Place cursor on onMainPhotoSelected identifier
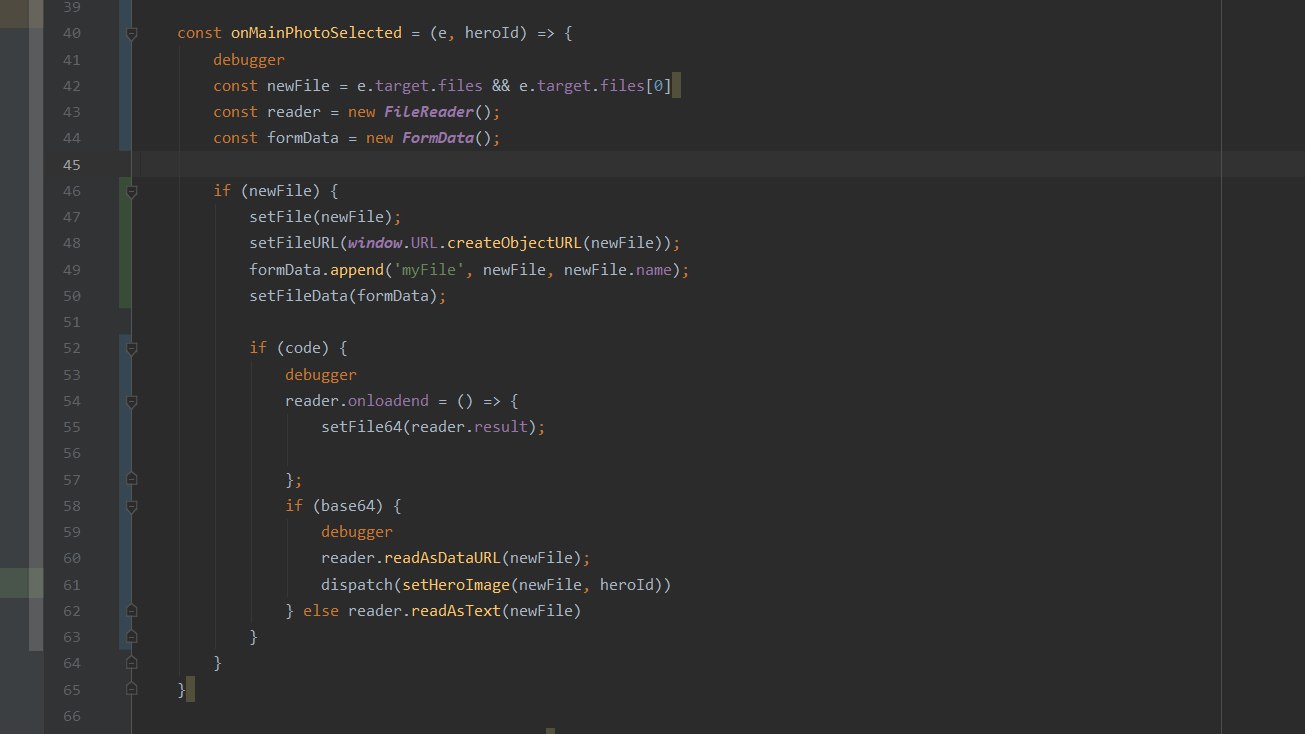 point(316,34)
